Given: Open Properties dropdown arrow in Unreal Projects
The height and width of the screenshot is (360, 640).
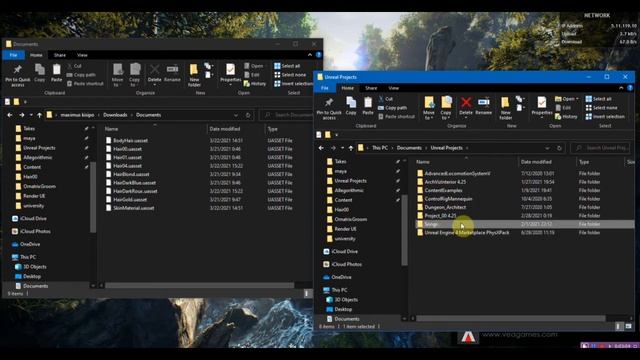Looking at the screenshot, I should pos(542,118).
